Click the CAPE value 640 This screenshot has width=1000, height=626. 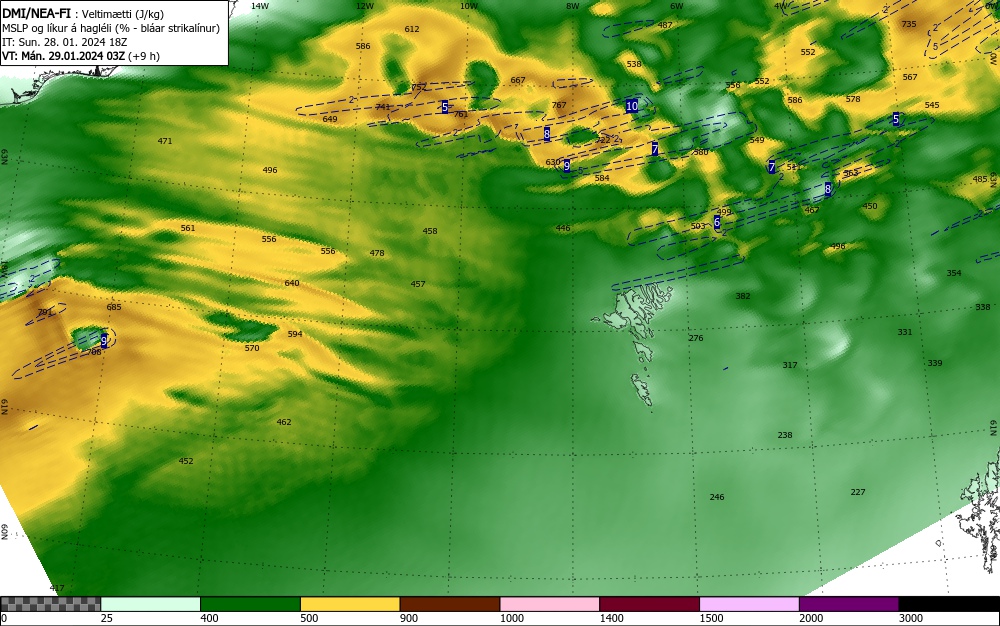click(x=291, y=283)
